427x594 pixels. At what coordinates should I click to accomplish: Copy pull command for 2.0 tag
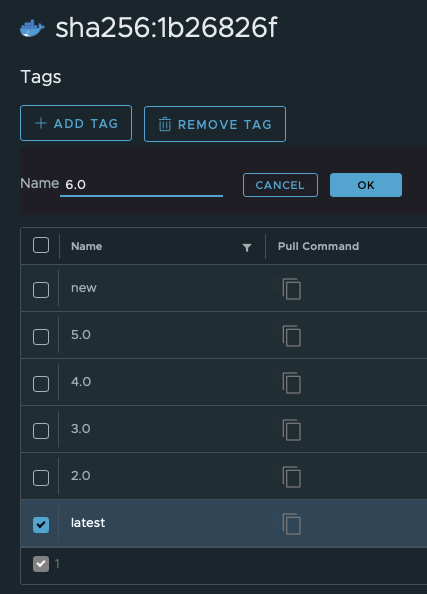click(x=292, y=477)
